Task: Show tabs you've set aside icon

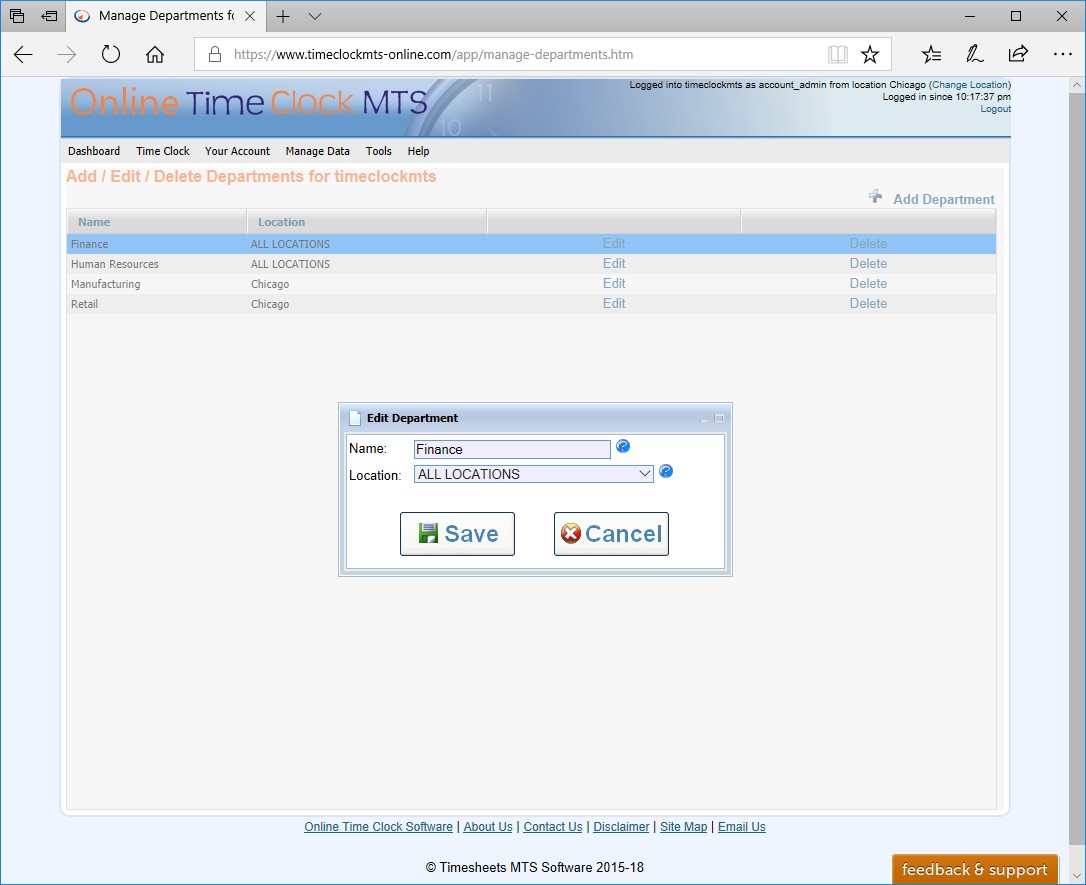Action: pyautogui.click(x=17, y=15)
